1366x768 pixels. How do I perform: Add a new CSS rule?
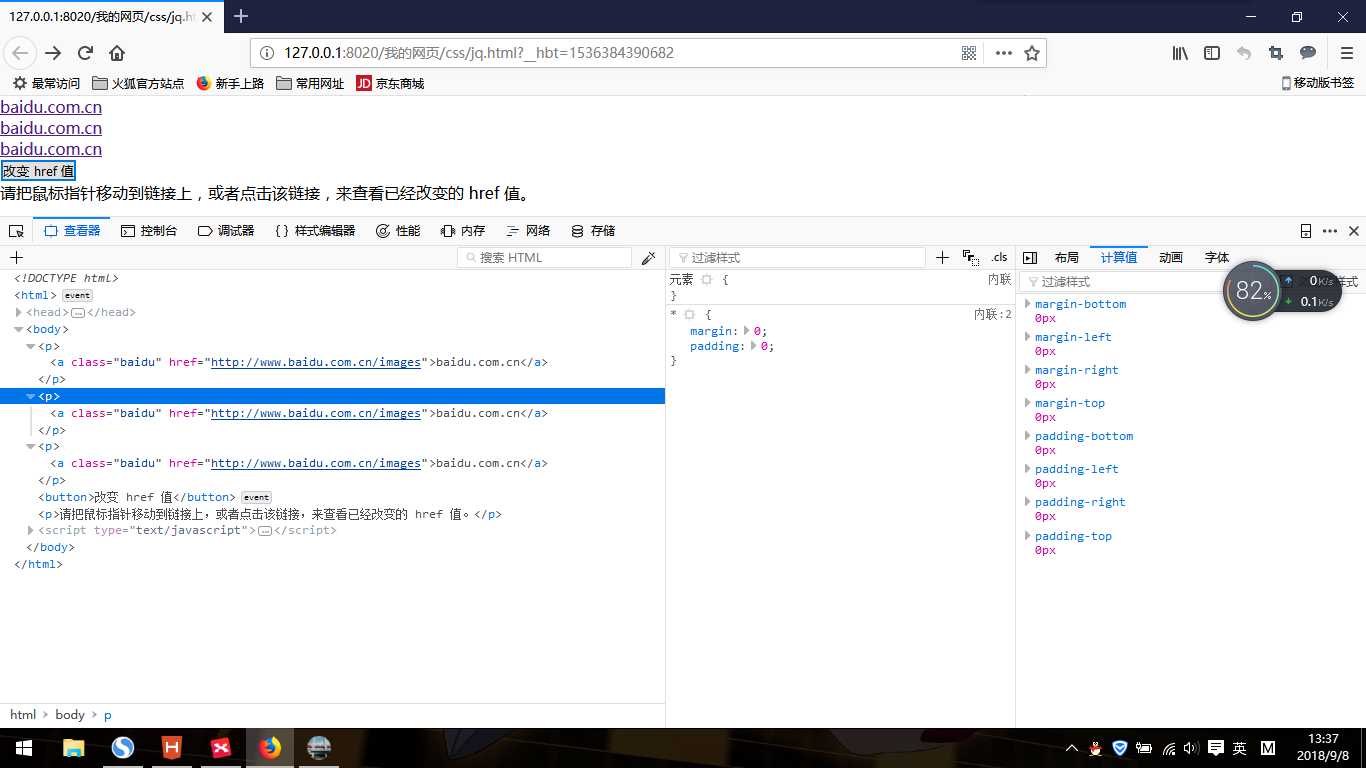click(942, 258)
